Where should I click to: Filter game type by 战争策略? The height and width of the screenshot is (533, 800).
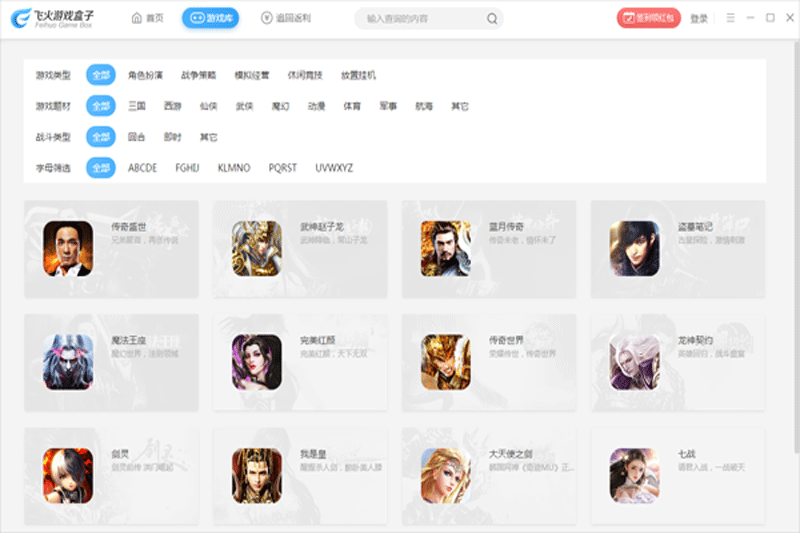coord(198,75)
